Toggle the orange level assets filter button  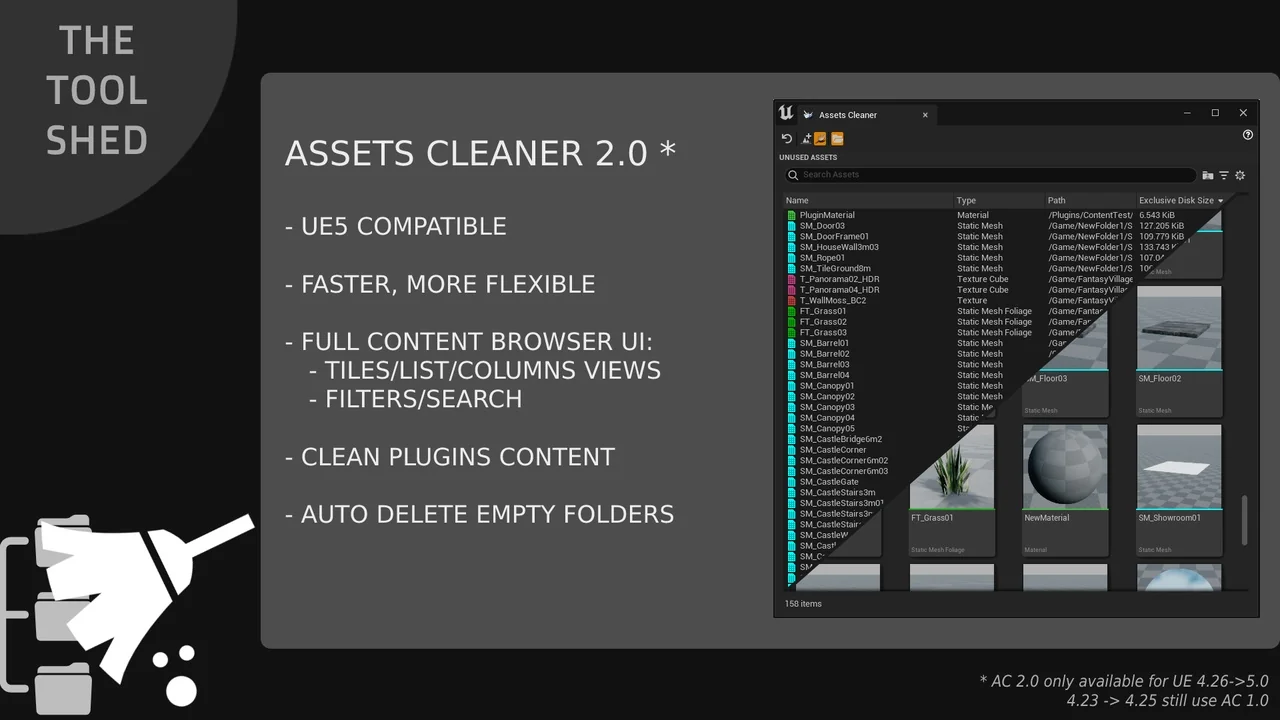click(x=820, y=139)
